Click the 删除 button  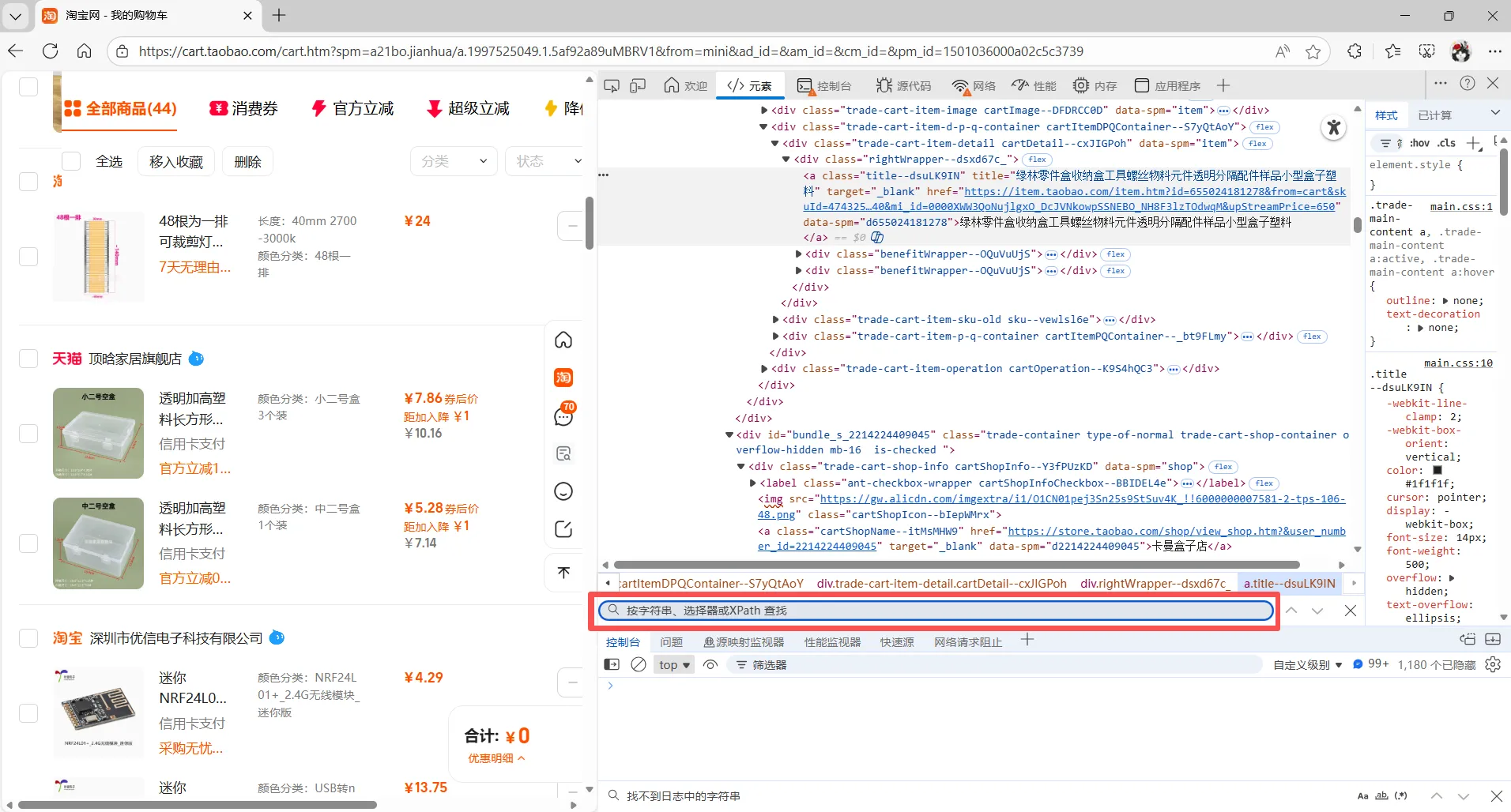pyautogui.click(x=247, y=161)
